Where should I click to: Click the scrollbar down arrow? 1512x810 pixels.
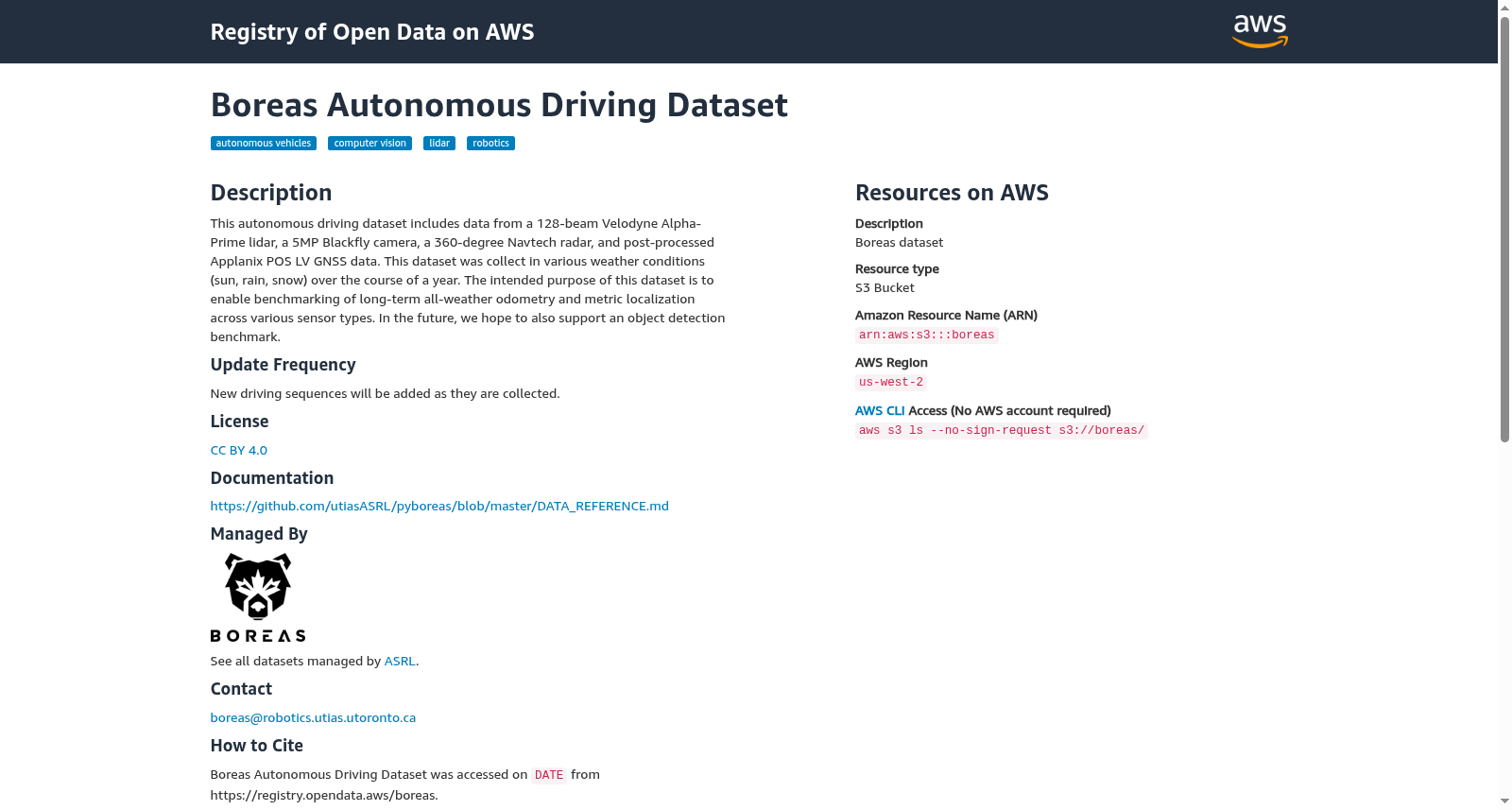click(x=1504, y=801)
